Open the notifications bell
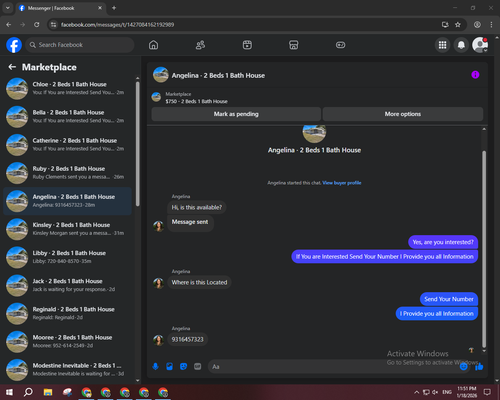The height and width of the screenshot is (400, 500). point(461,45)
